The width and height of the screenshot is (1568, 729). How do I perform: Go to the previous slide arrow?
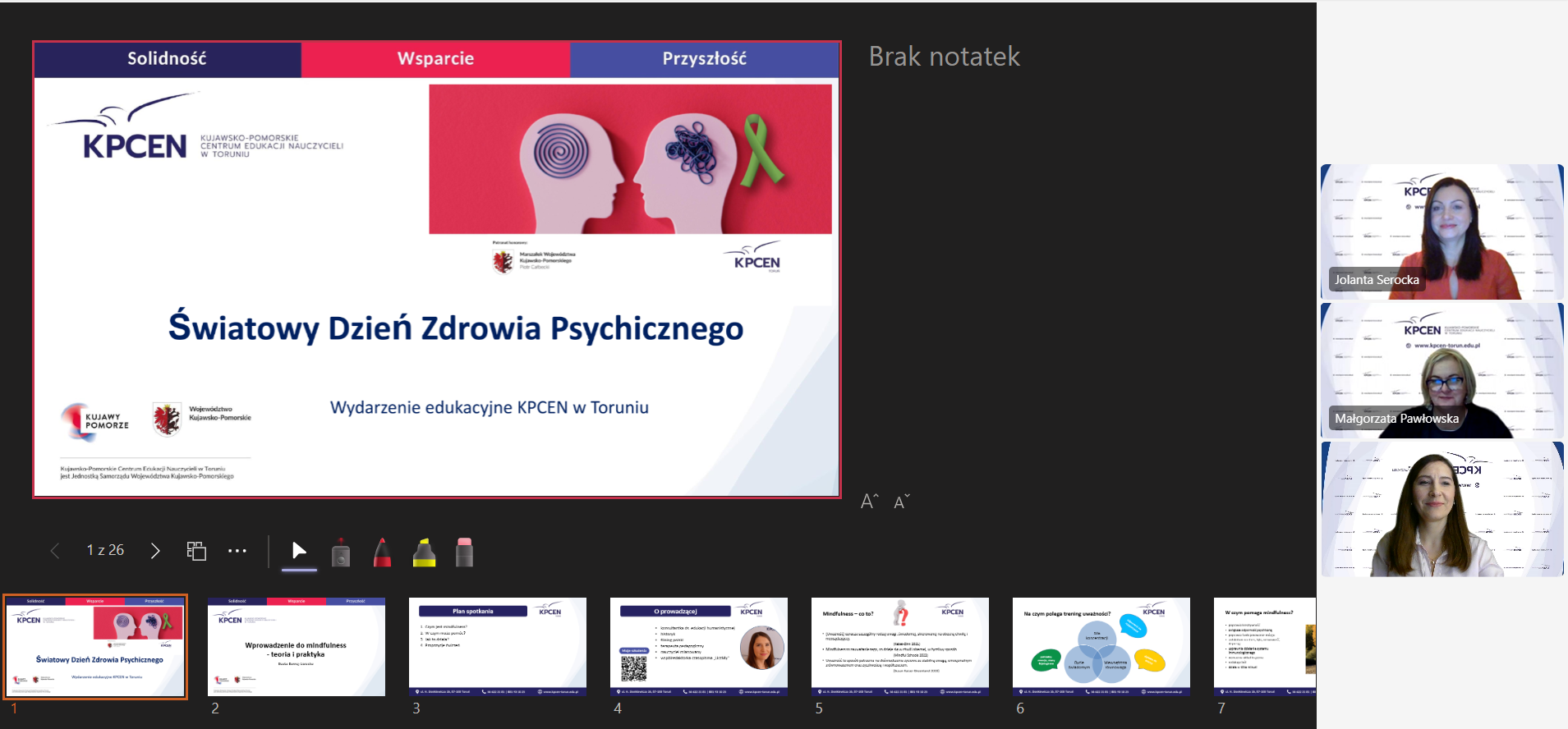tap(55, 551)
